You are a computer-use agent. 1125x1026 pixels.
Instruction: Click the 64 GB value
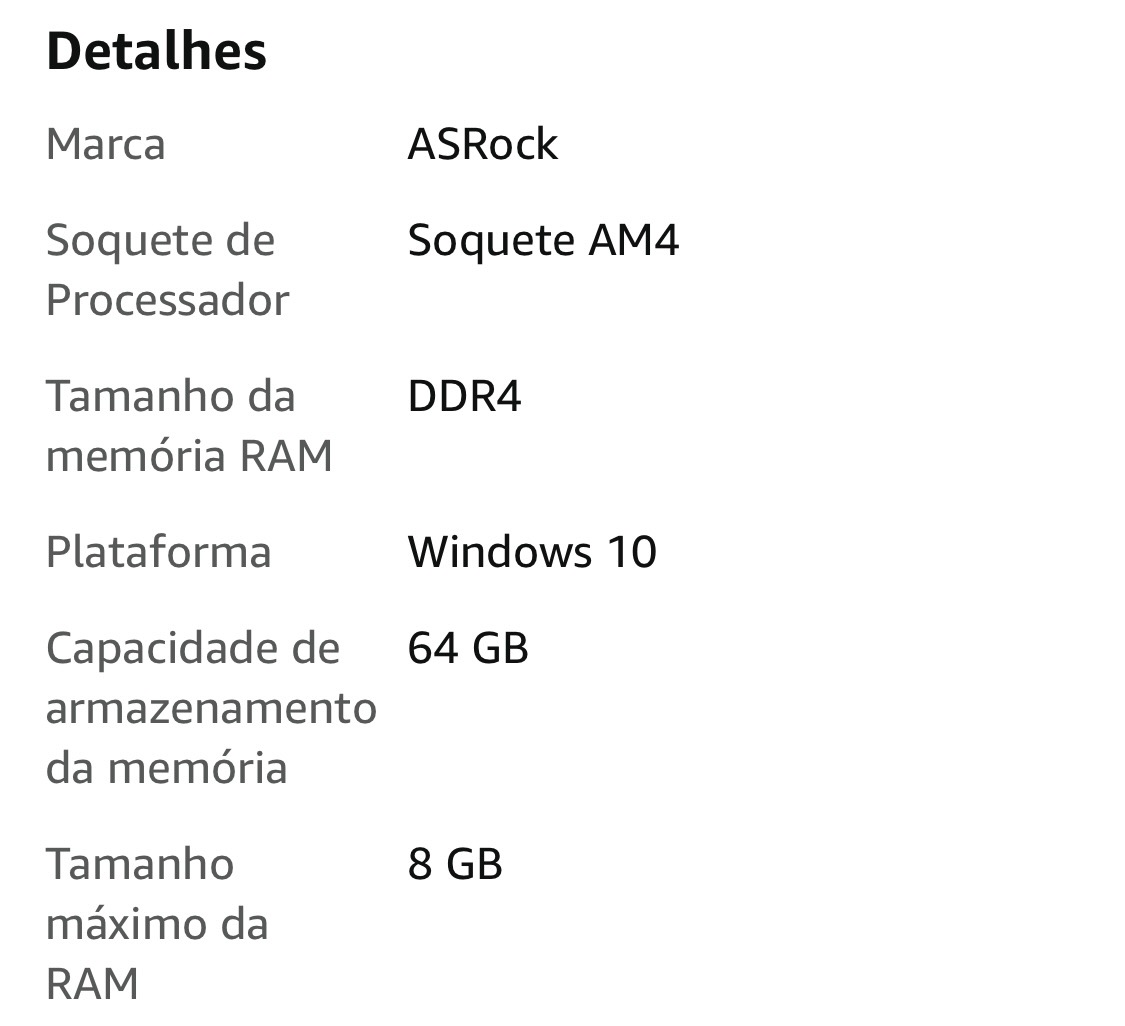pos(468,648)
